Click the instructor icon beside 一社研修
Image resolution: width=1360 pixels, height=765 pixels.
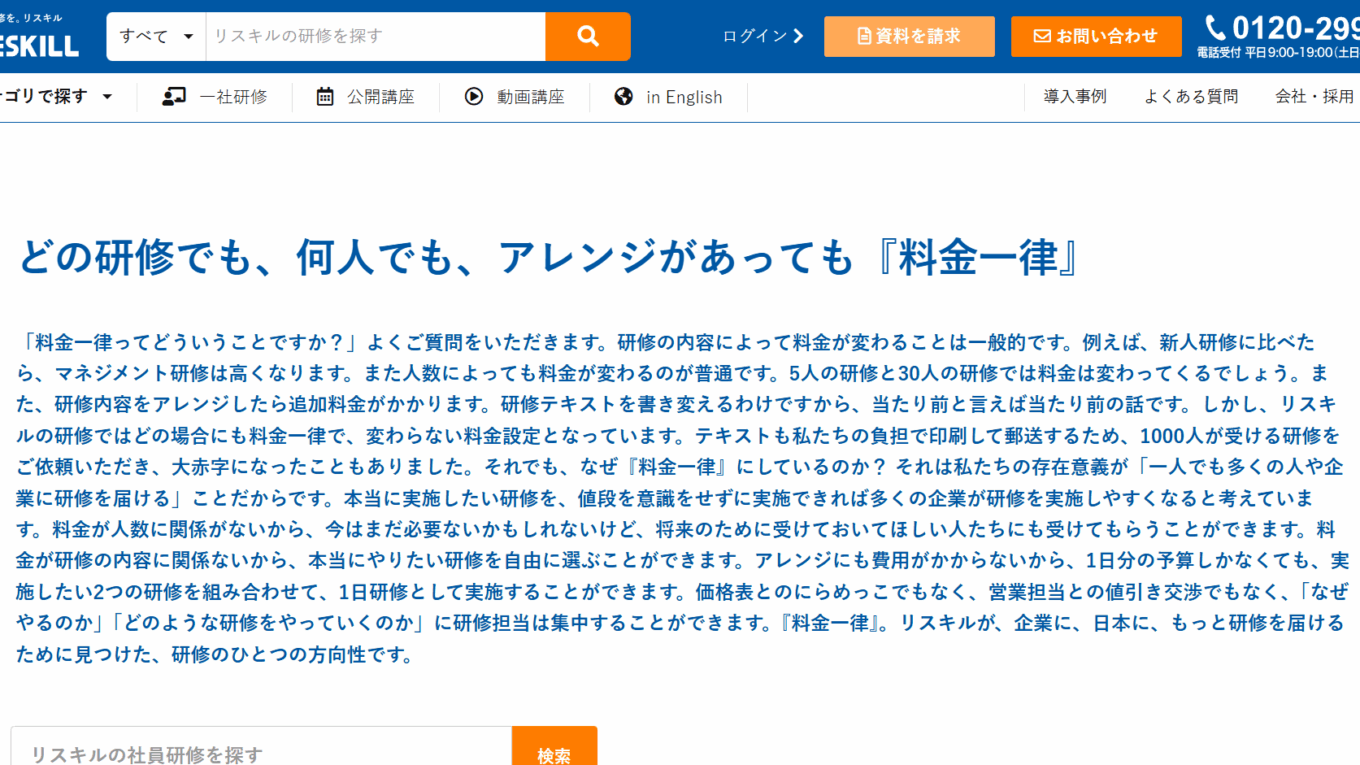pos(174,97)
